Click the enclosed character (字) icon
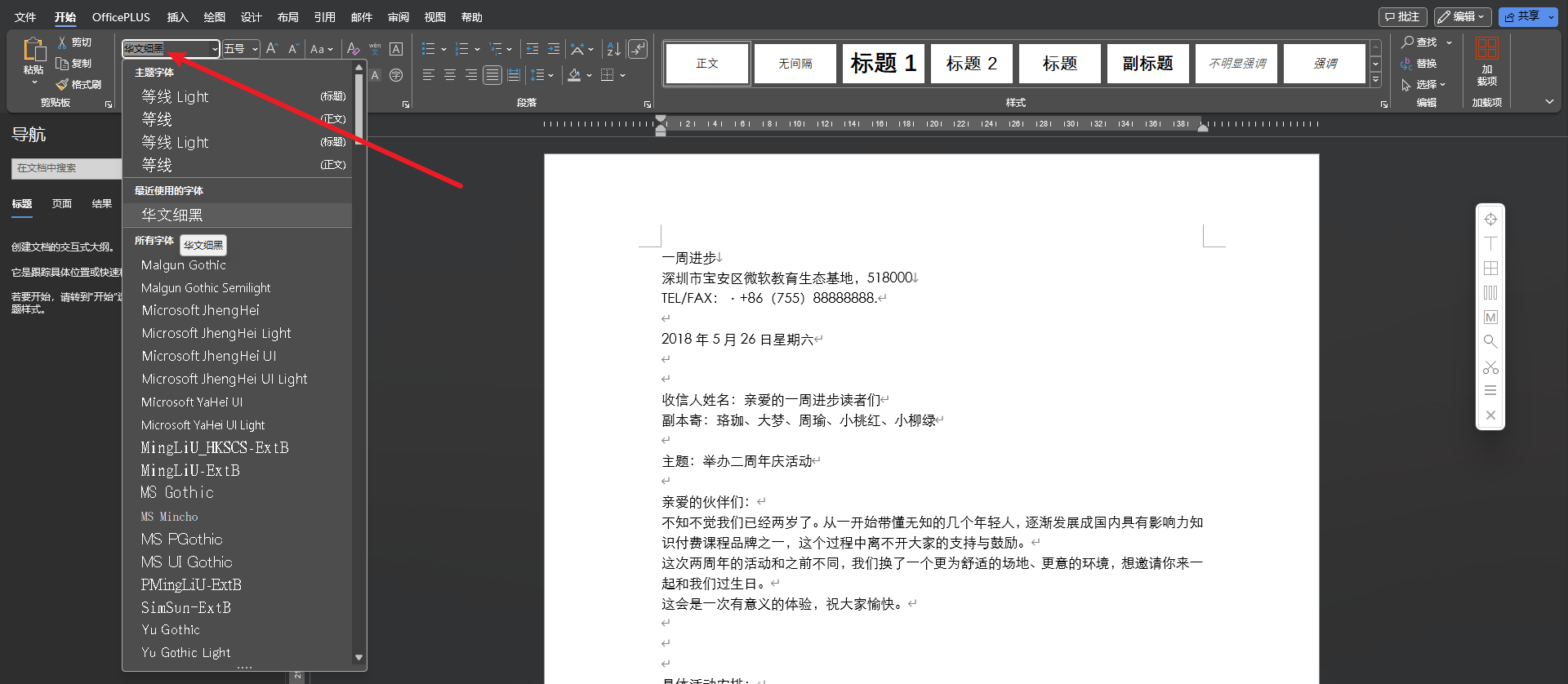1568x684 pixels. (396, 75)
